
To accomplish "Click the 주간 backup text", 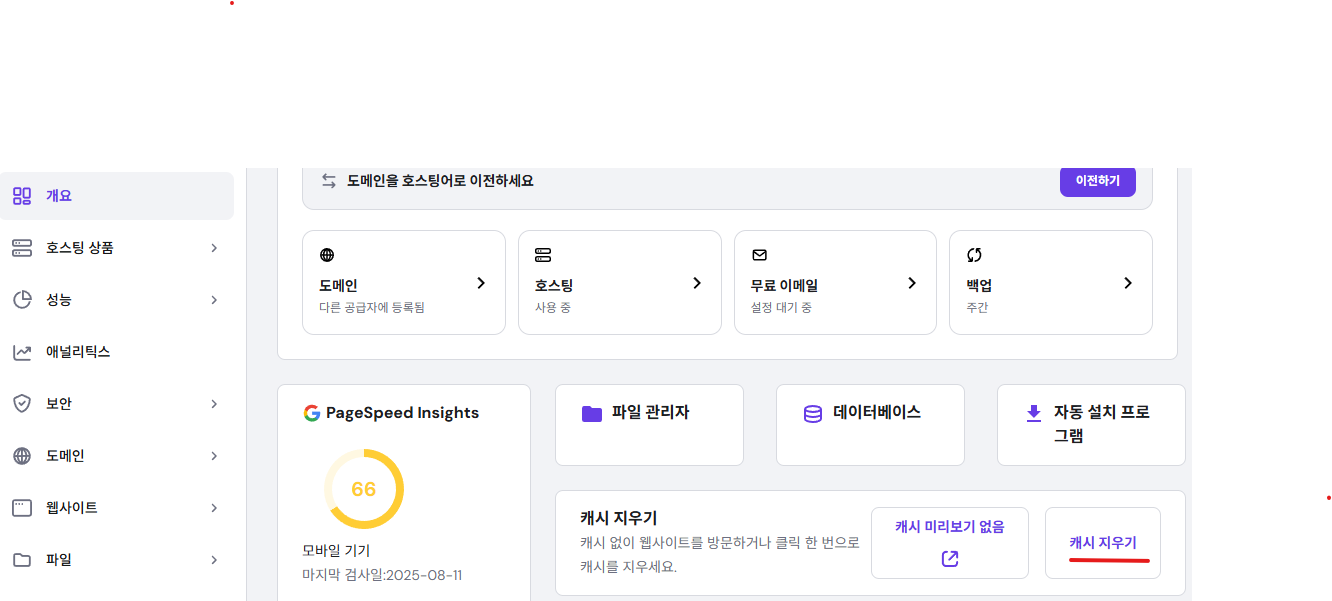I will click(977, 308).
